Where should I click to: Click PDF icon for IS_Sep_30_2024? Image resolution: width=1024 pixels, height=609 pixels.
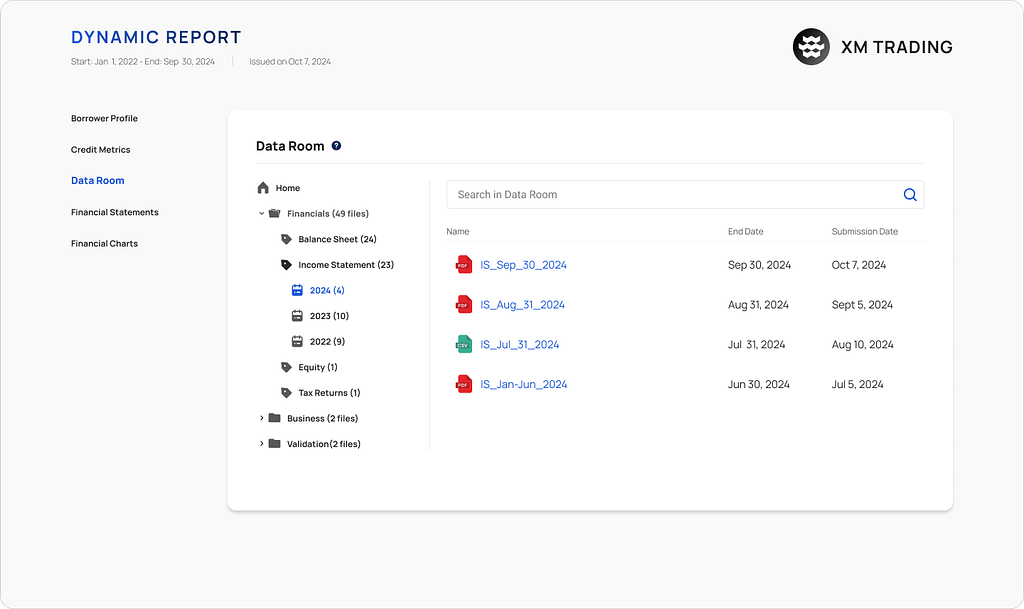[464, 264]
